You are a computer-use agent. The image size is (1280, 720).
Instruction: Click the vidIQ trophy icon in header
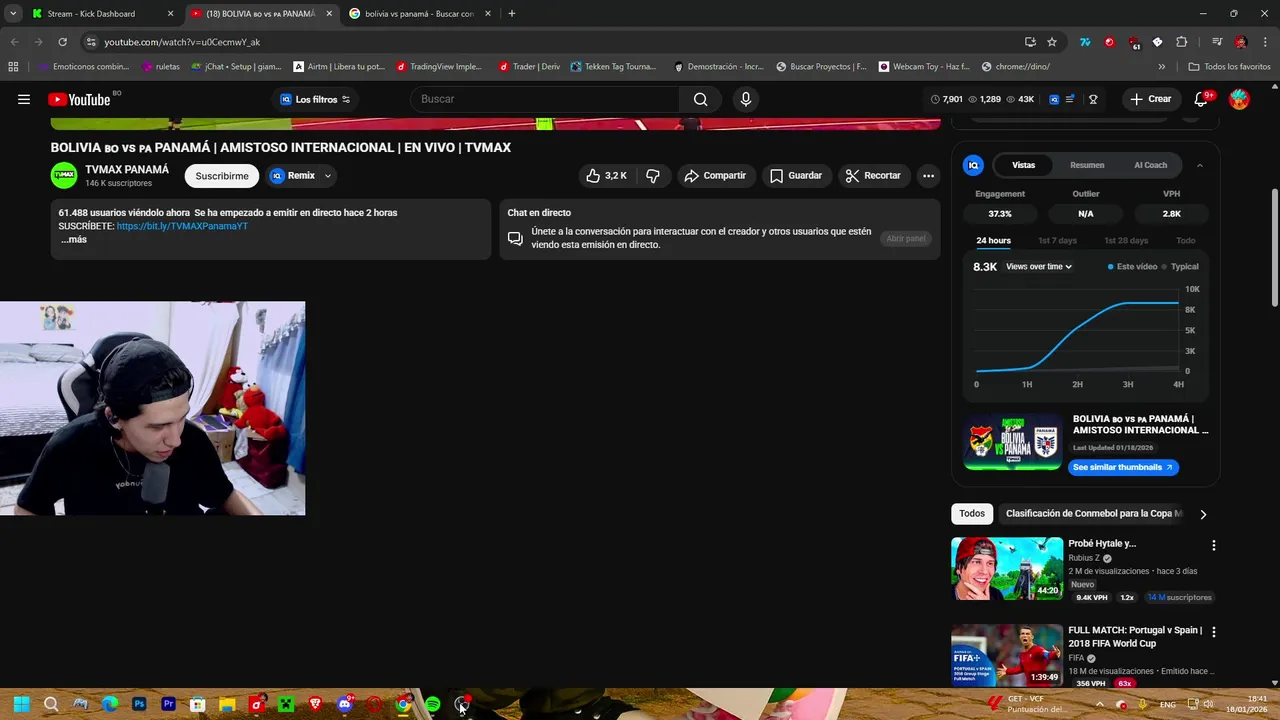tap(1093, 99)
